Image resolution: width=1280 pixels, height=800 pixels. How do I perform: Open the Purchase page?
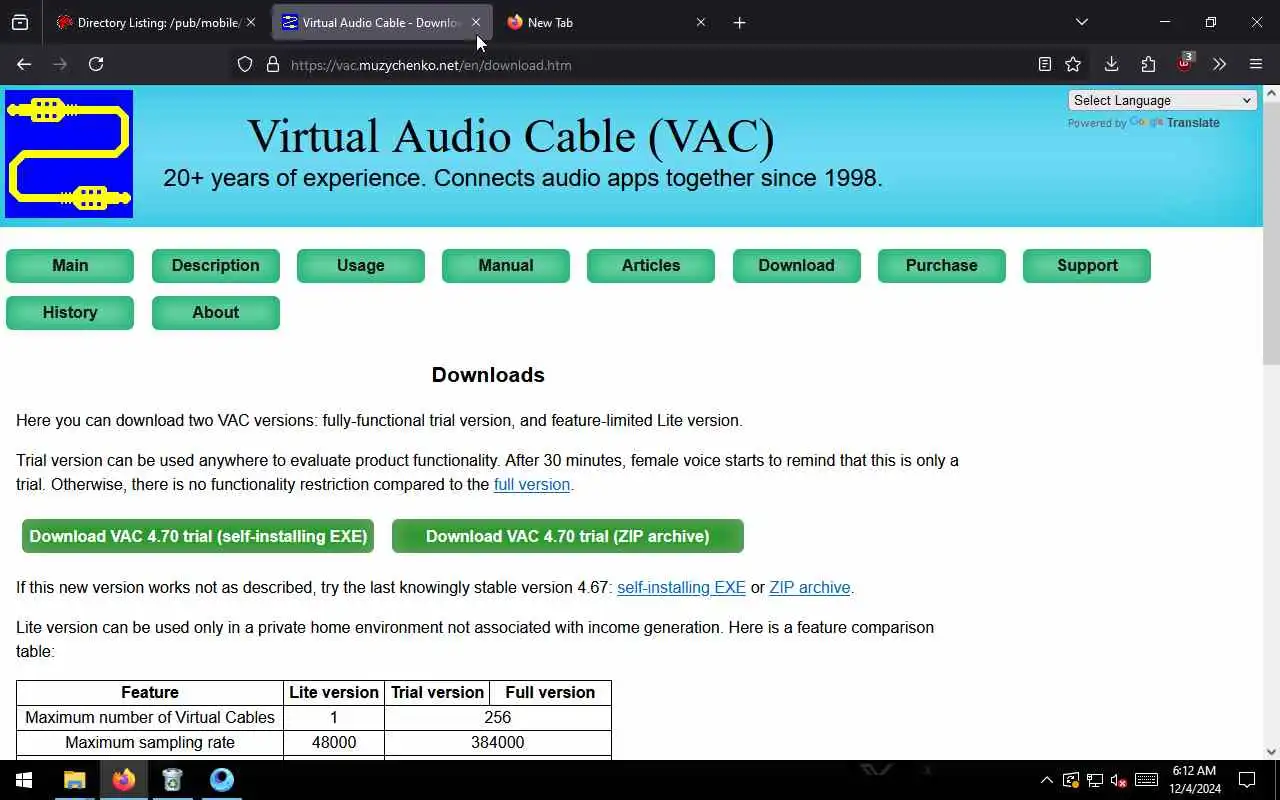[x=942, y=266]
